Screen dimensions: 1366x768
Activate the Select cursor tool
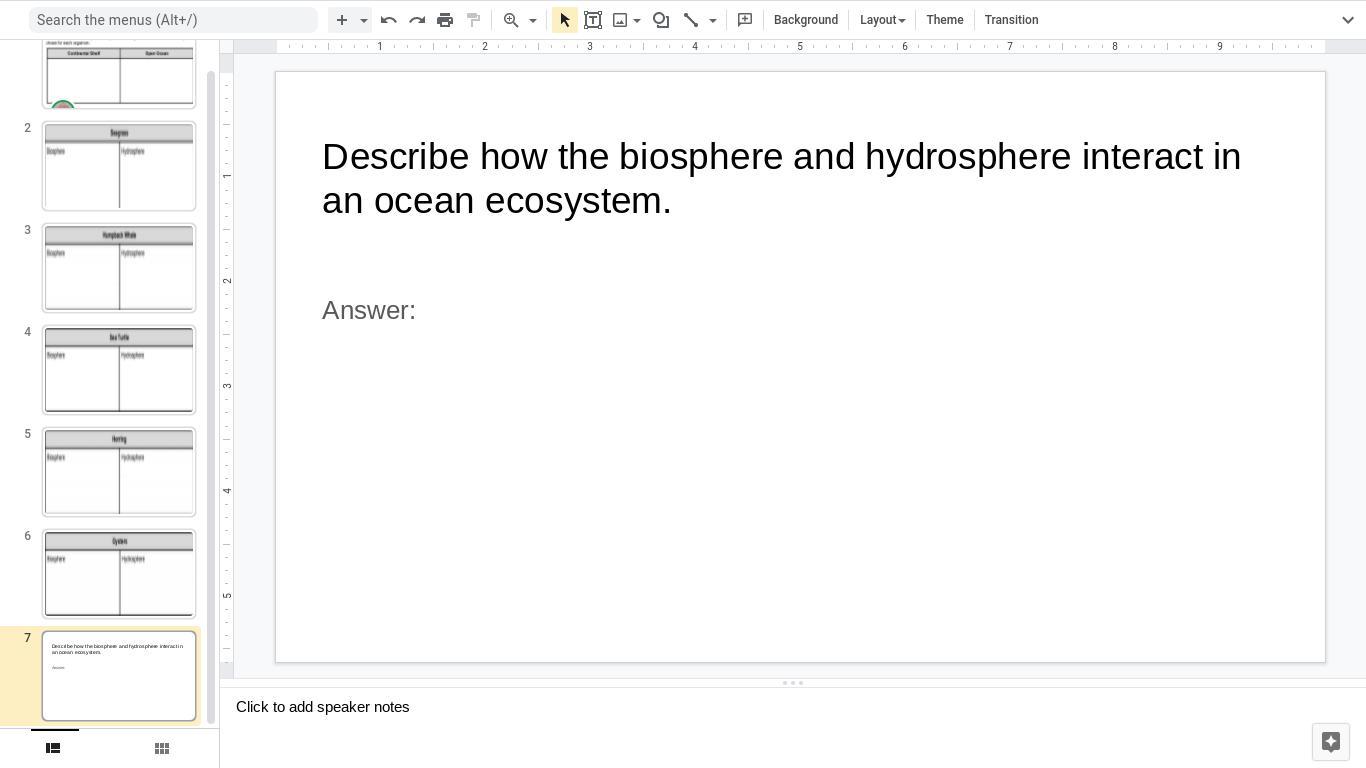pos(565,20)
